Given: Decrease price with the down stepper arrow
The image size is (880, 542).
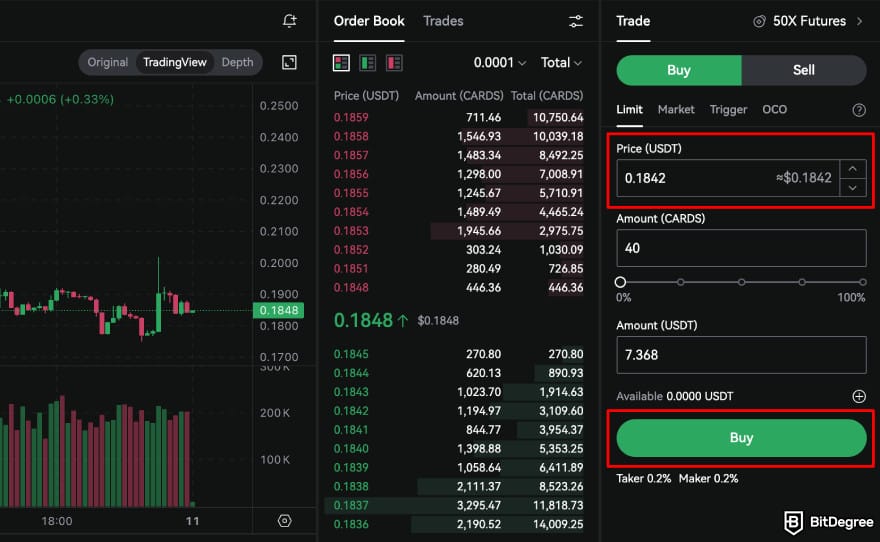Looking at the screenshot, I should pyautogui.click(x=852, y=187).
